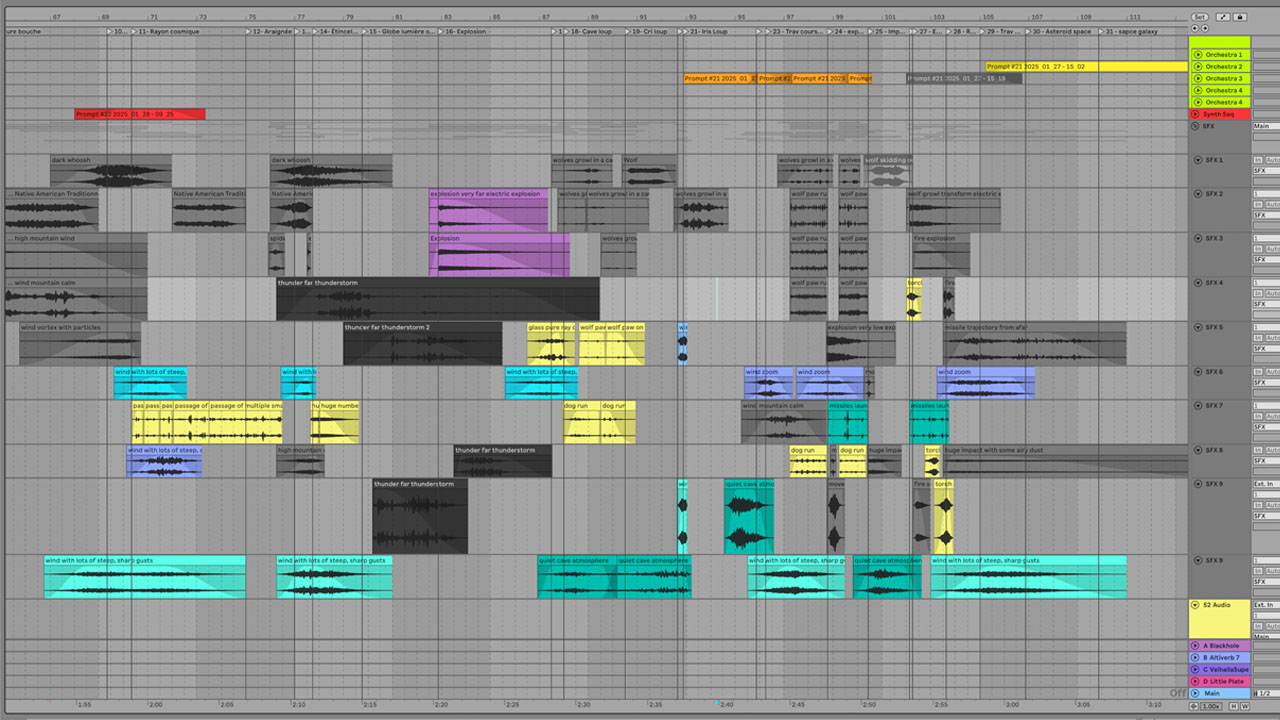Screen dimensions: 1280x720
Task: Click the W width button at bottom
Action: (x=1245, y=706)
